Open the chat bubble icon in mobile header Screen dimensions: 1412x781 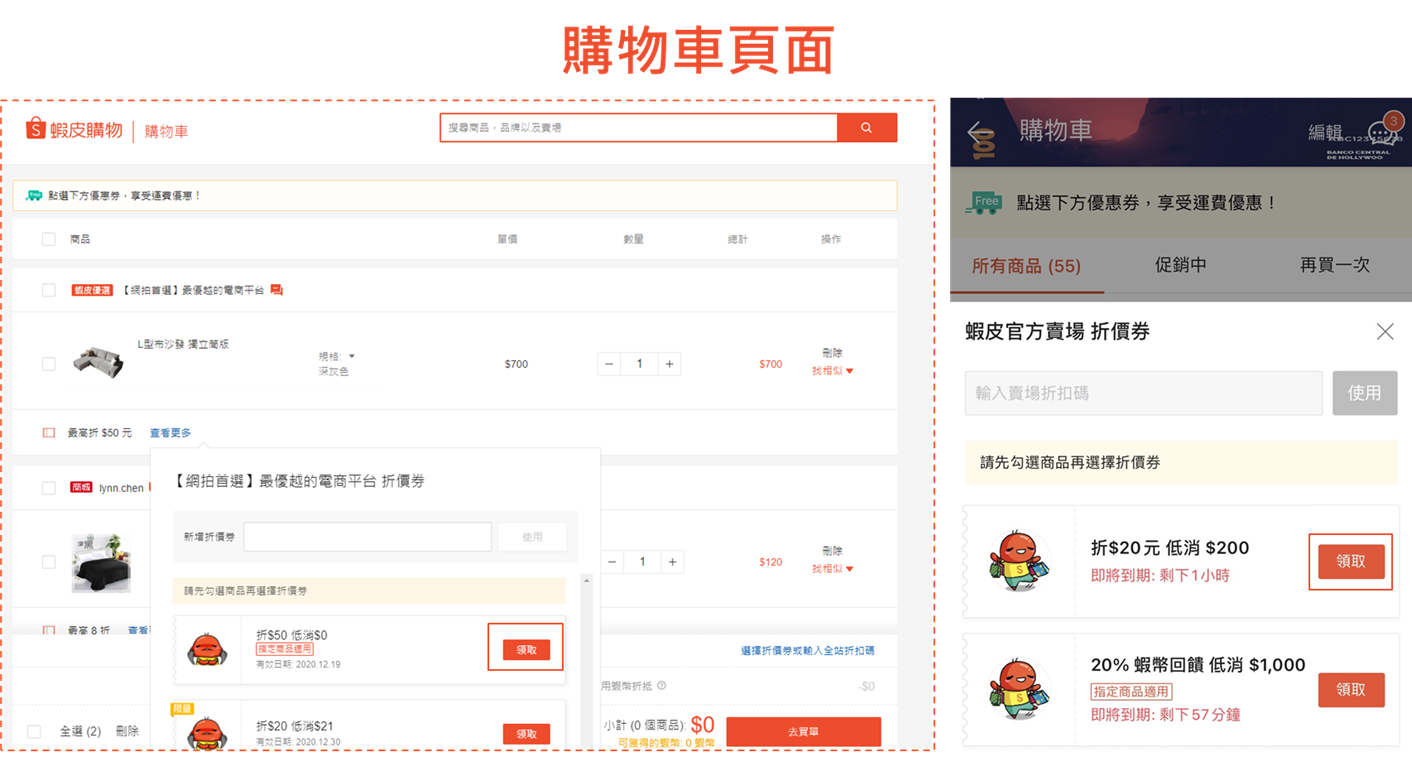click(1383, 133)
